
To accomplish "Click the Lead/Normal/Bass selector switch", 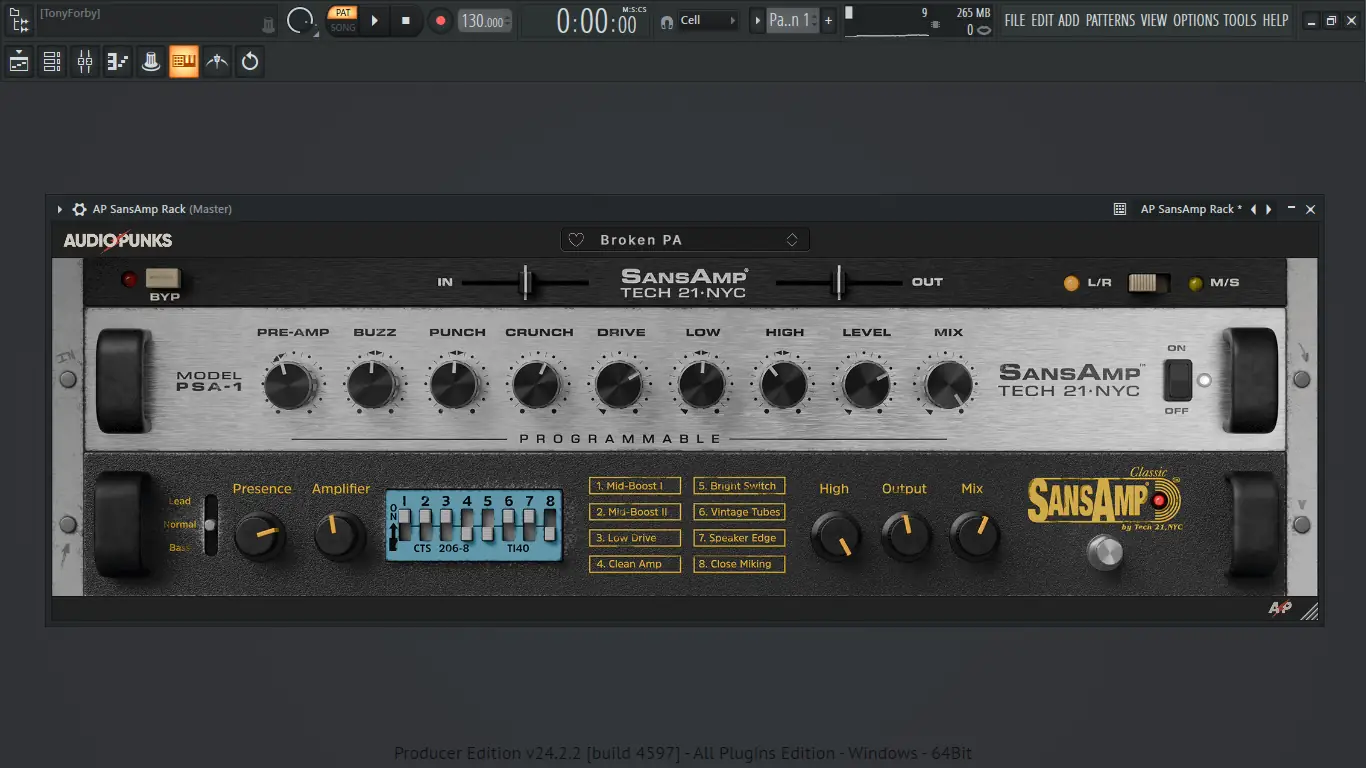I will pos(210,524).
